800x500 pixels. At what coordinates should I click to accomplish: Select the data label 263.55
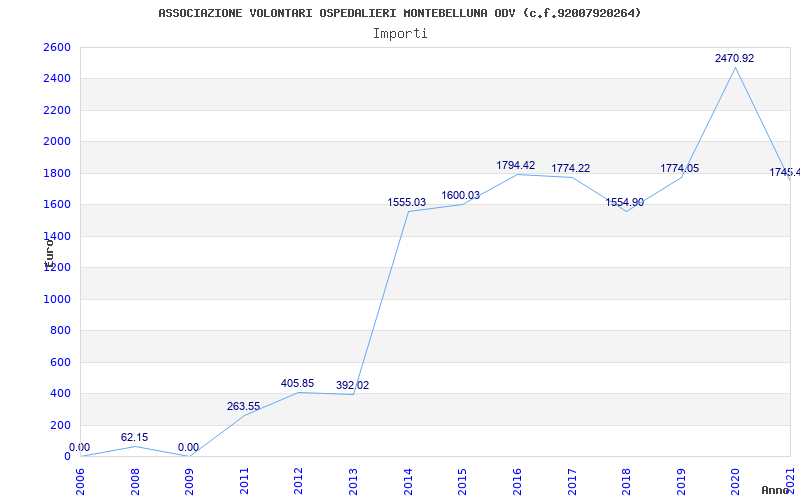(243, 407)
